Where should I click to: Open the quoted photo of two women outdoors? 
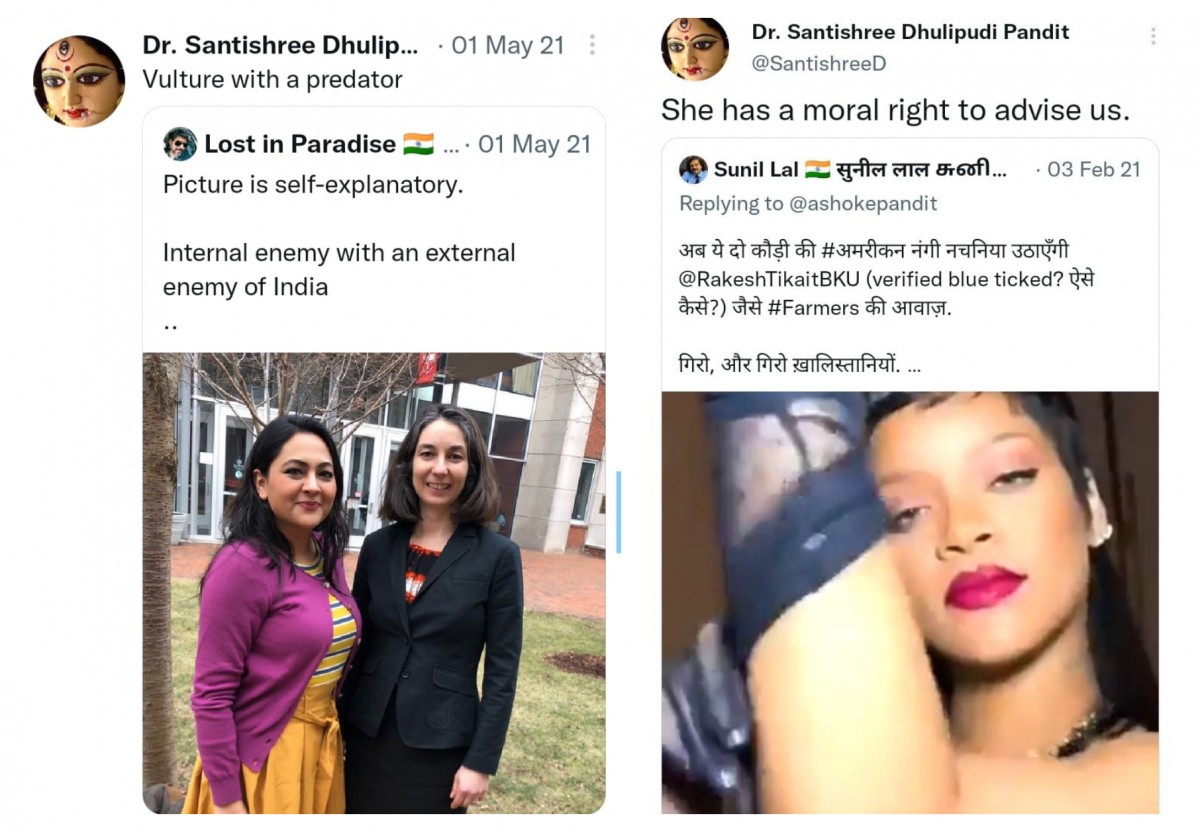point(374,582)
